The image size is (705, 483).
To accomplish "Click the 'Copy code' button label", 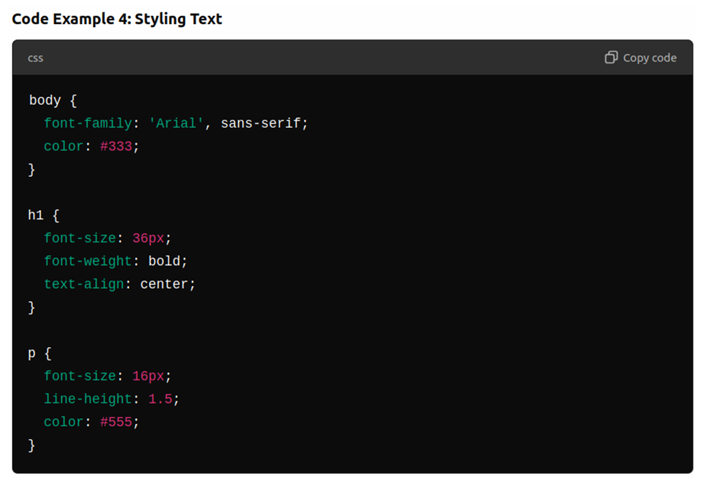I will click(649, 58).
